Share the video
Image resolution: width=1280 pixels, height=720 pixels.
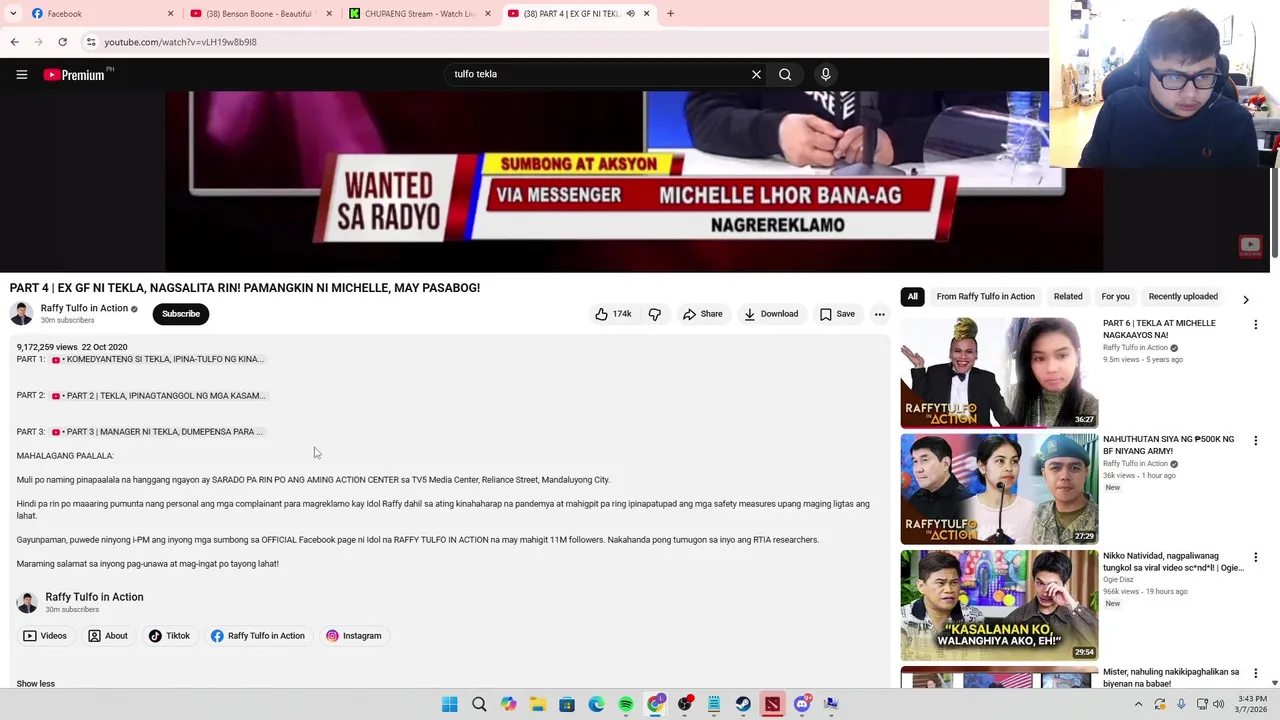point(702,314)
